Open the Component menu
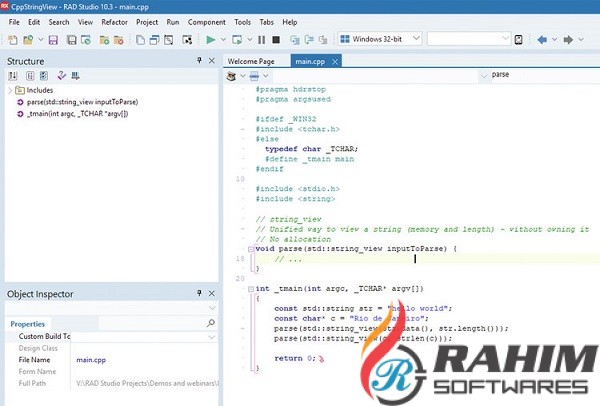 click(207, 22)
